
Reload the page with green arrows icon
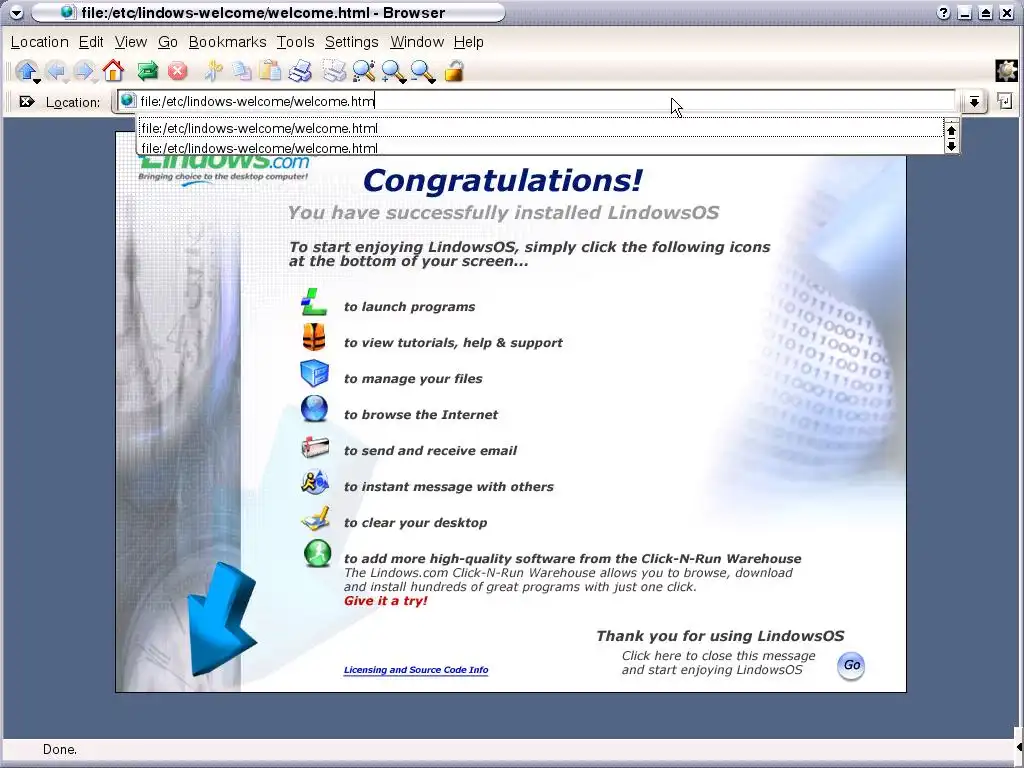(148, 71)
